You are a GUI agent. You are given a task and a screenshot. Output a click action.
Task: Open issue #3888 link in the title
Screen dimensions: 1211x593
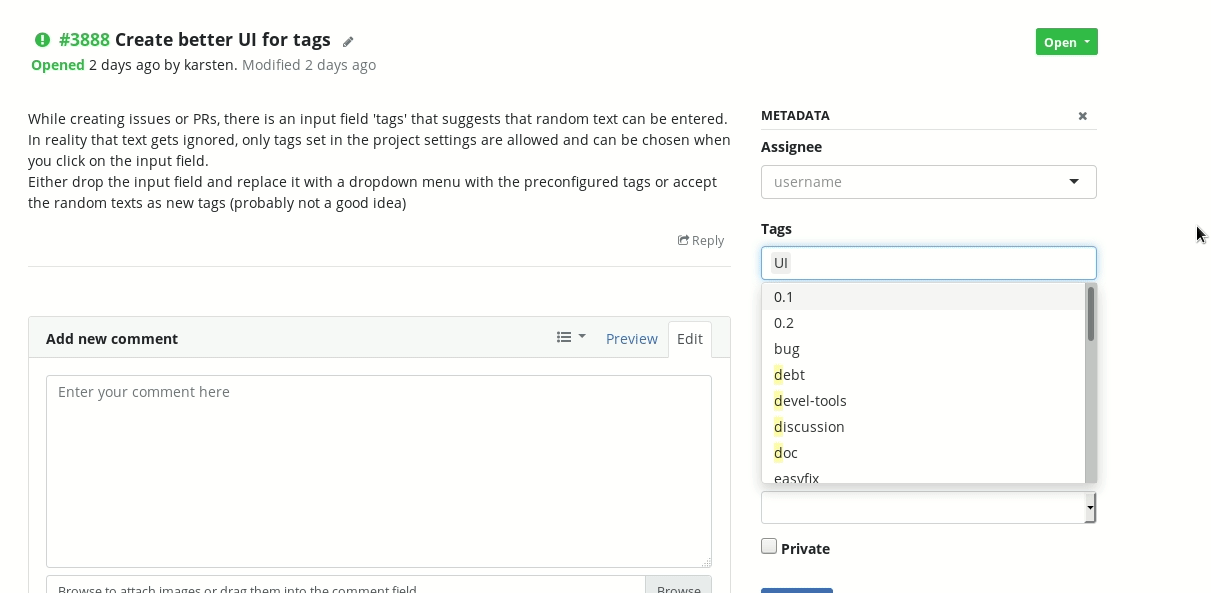tap(84, 40)
